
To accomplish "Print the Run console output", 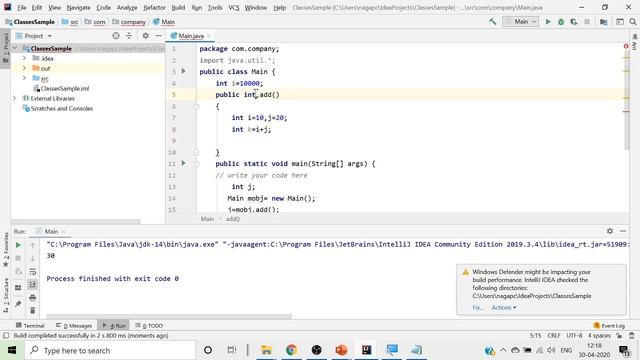I will coord(33,298).
